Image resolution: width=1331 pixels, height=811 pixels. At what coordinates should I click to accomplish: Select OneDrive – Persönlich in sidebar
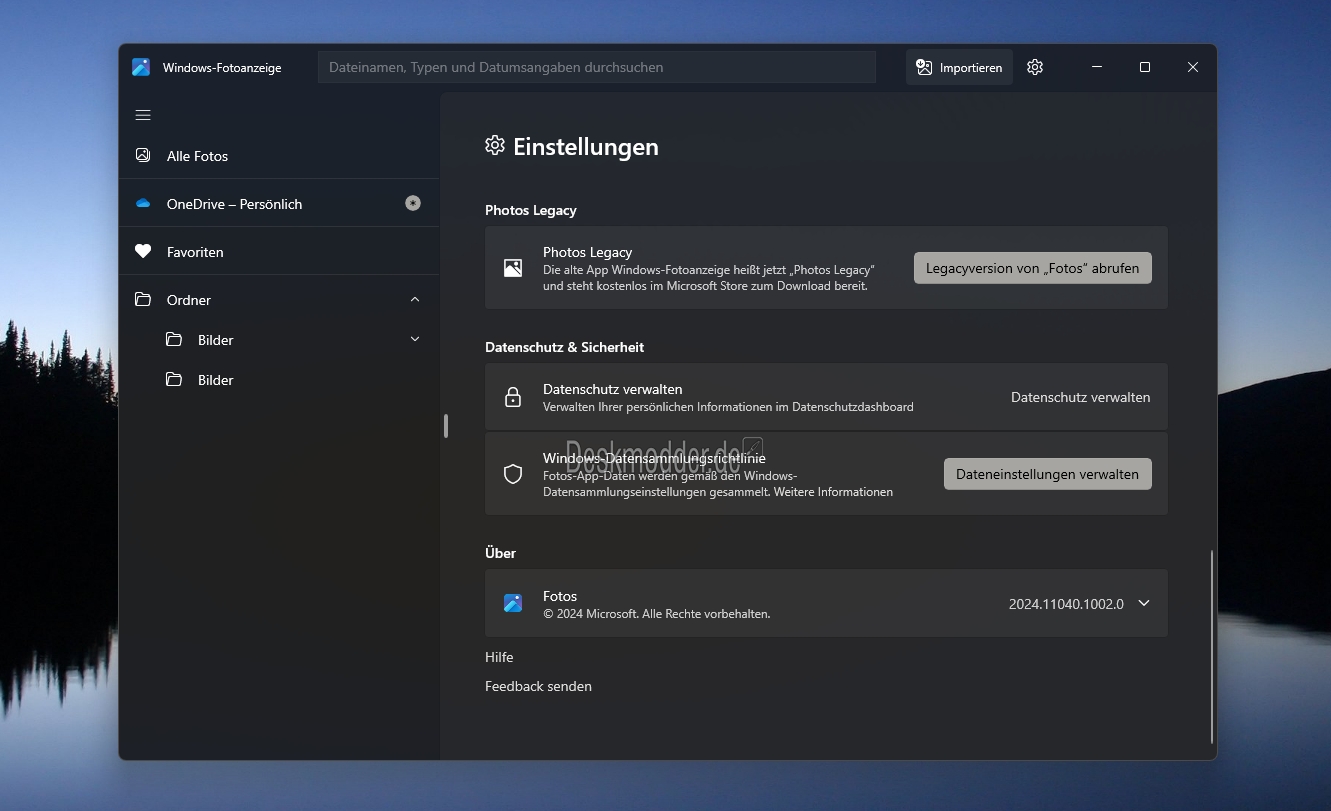click(279, 203)
